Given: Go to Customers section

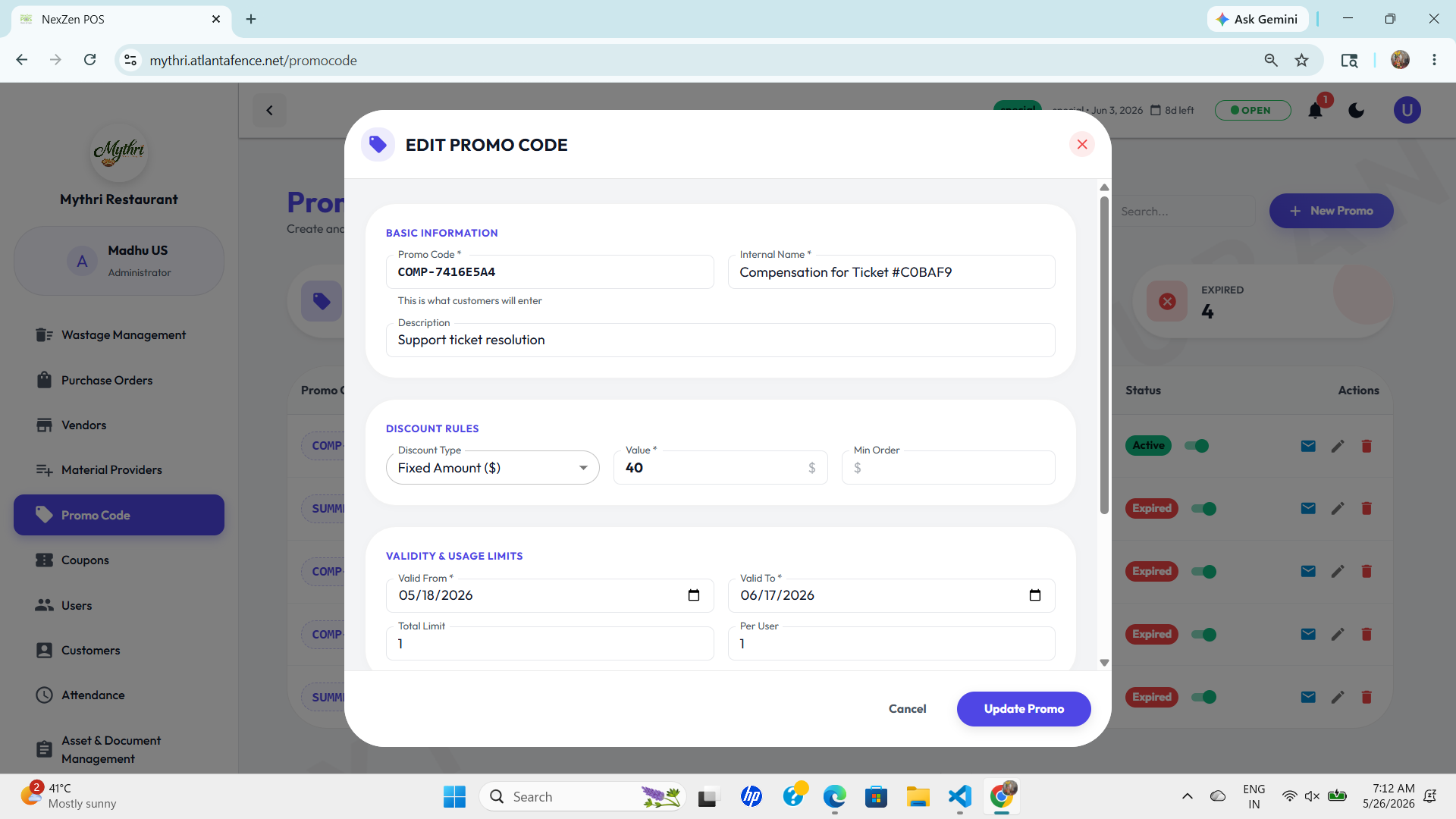Looking at the screenshot, I should (x=119, y=650).
